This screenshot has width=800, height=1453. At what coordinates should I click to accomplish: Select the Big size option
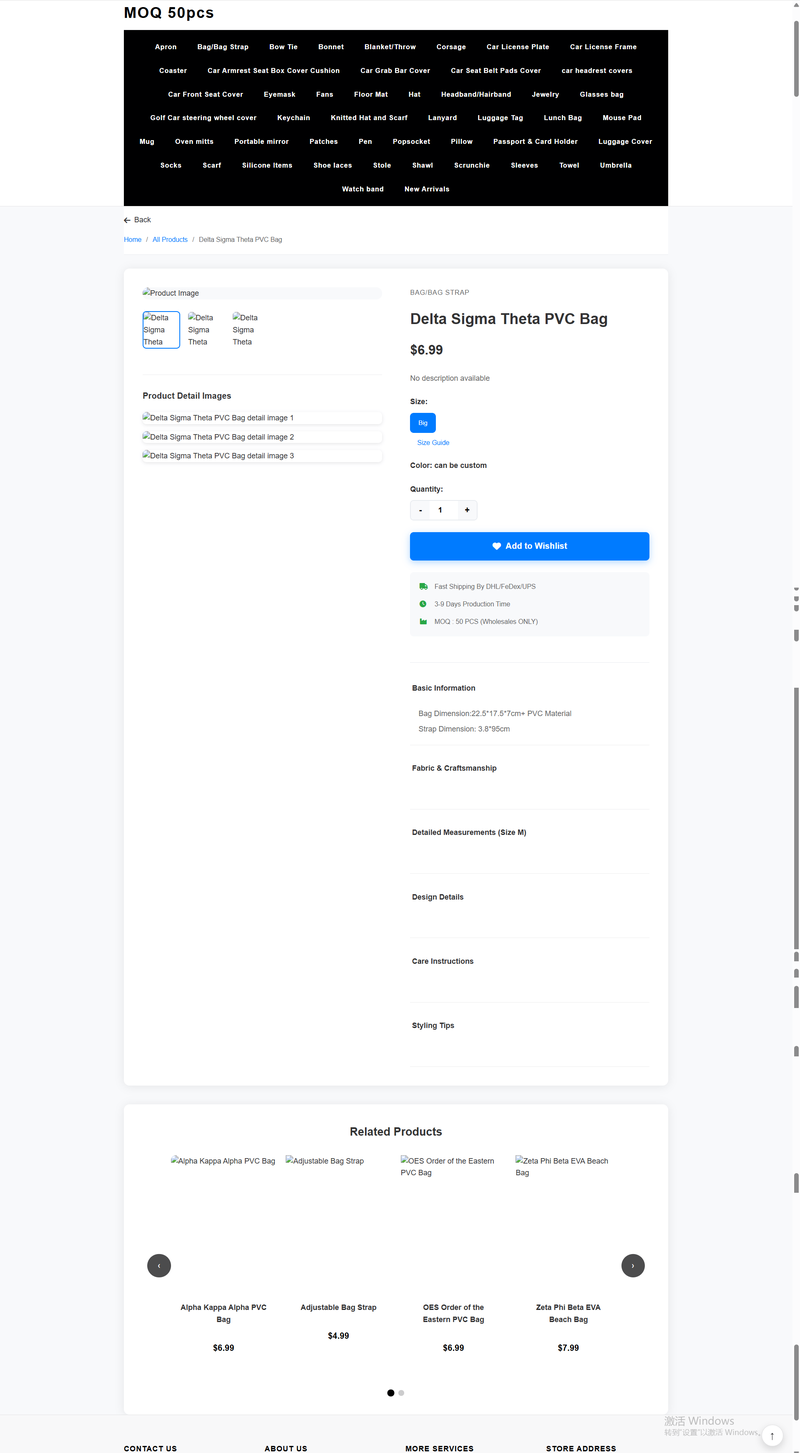[x=423, y=423]
